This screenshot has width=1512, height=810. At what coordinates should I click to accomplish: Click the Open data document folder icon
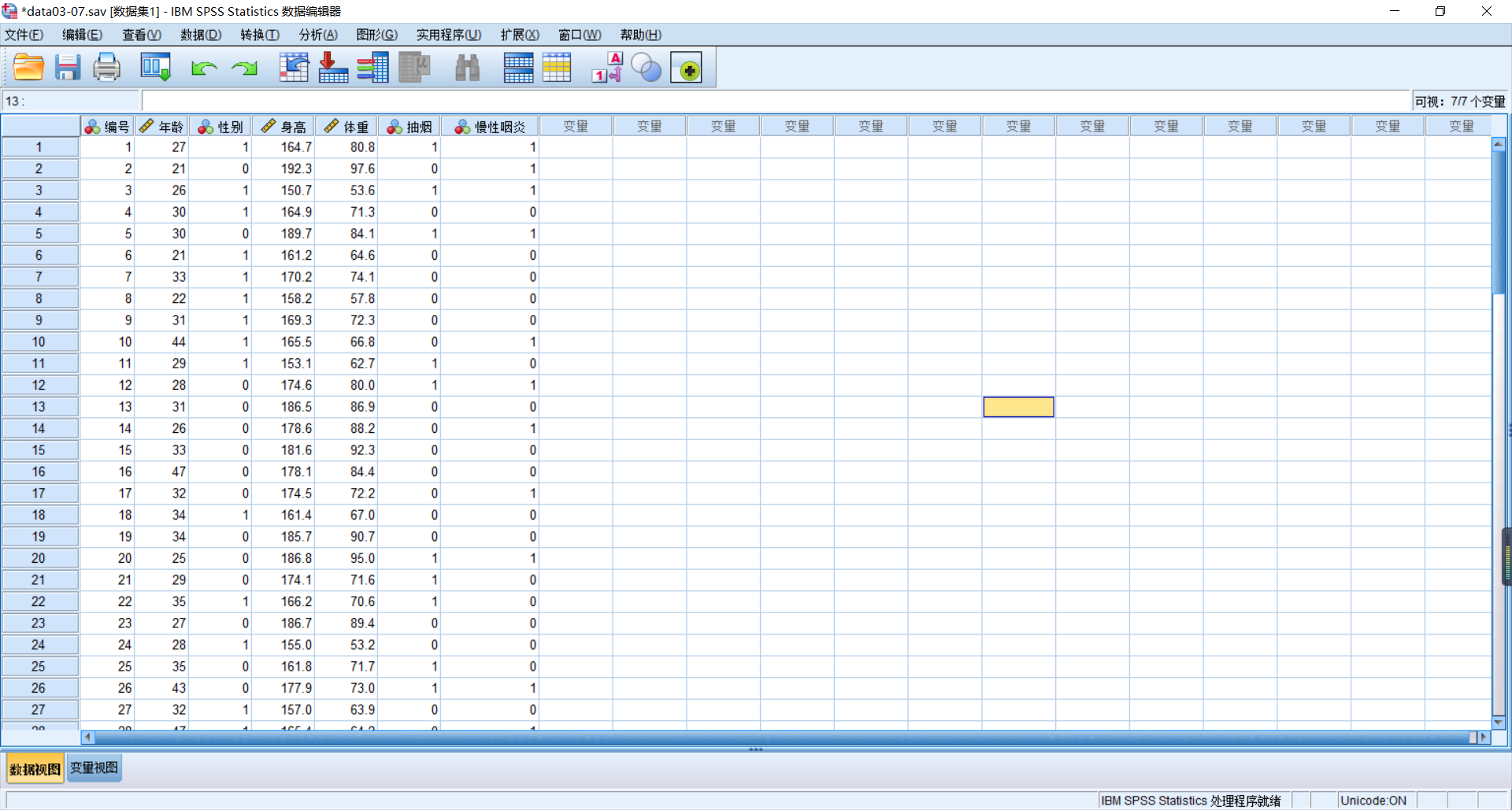click(28, 68)
